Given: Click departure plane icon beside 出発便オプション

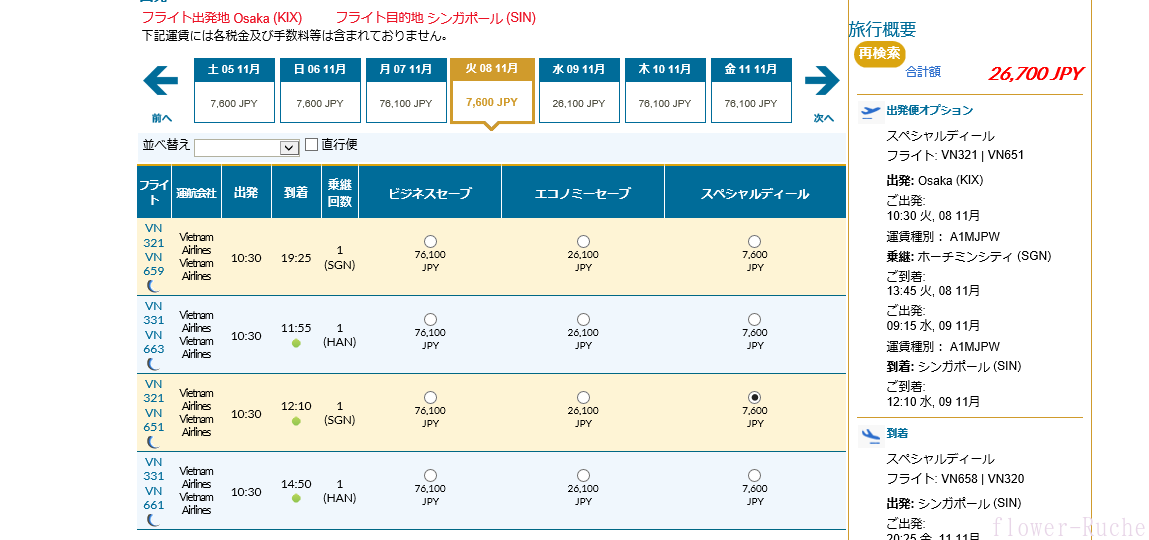Looking at the screenshot, I should 870,112.
